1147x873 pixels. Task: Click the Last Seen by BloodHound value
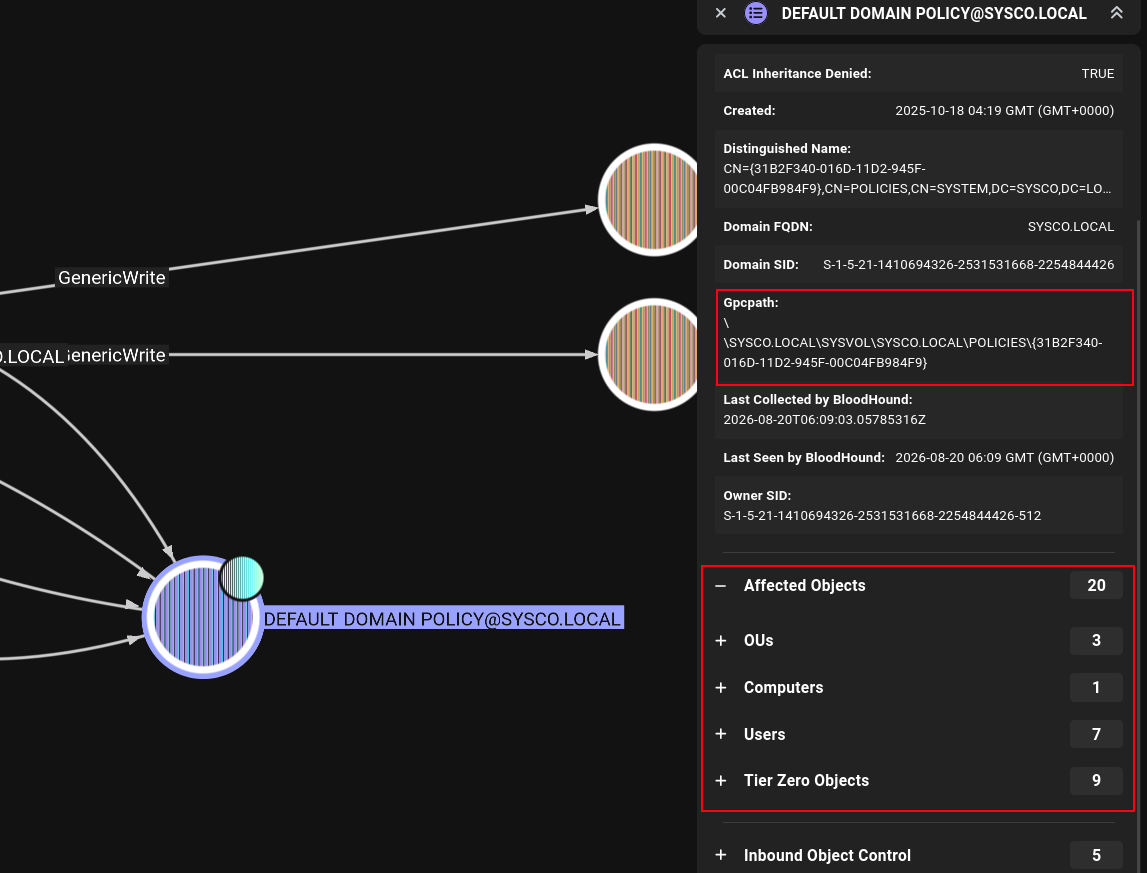click(1004, 458)
